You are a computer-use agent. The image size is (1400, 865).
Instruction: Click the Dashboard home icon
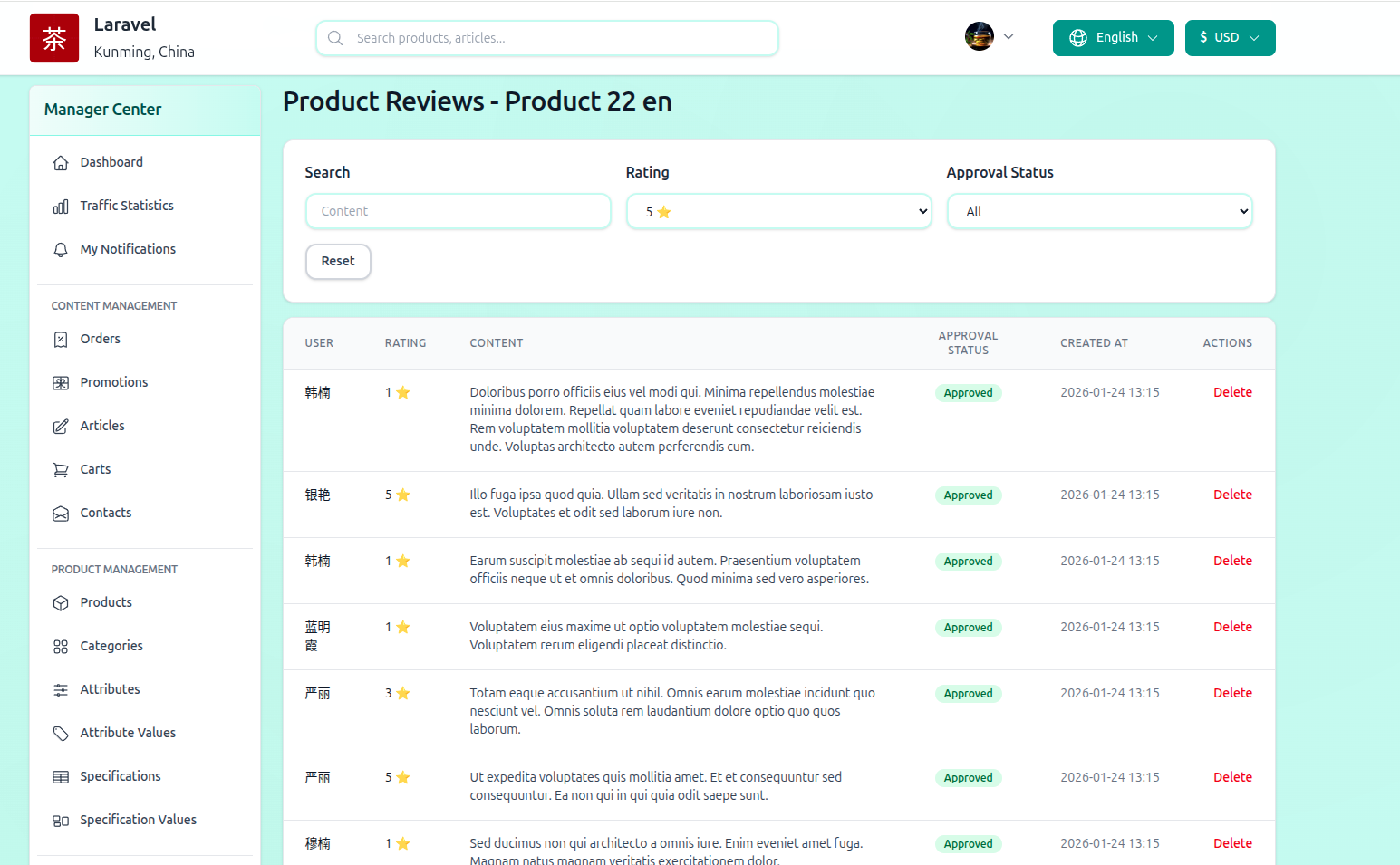tap(61, 163)
